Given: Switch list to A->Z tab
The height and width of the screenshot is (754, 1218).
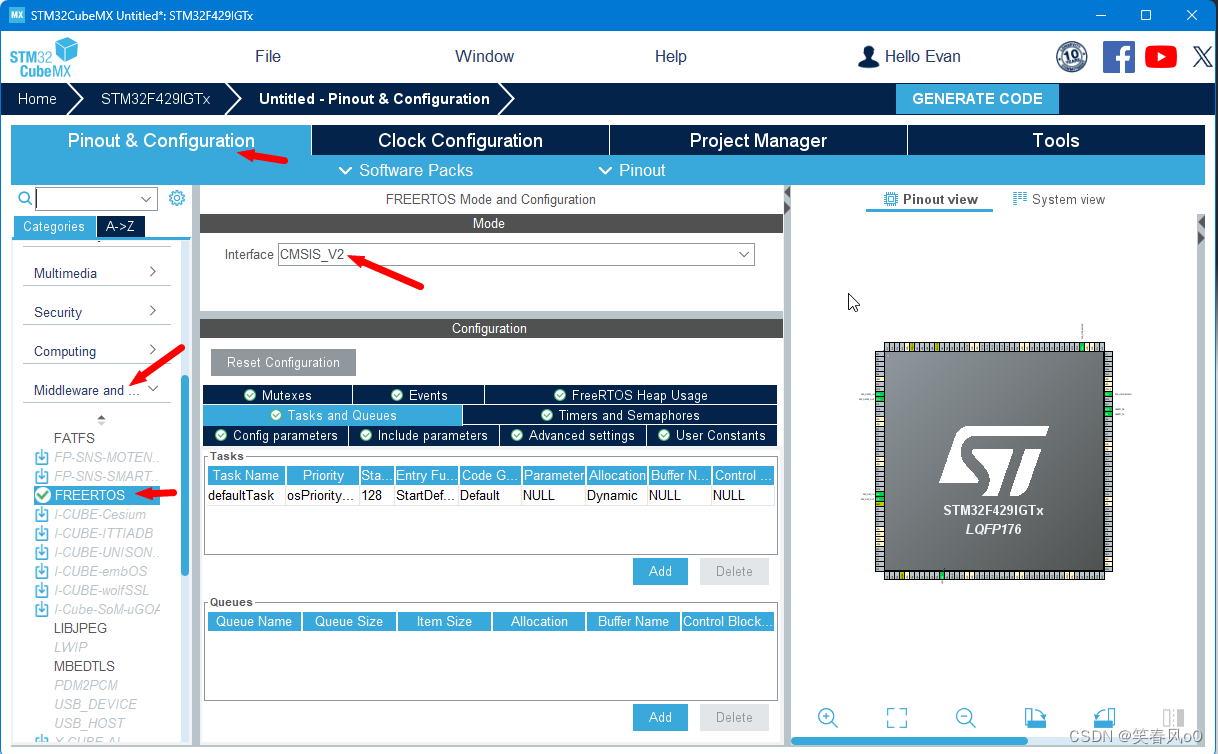Looking at the screenshot, I should [x=121, y=227].
